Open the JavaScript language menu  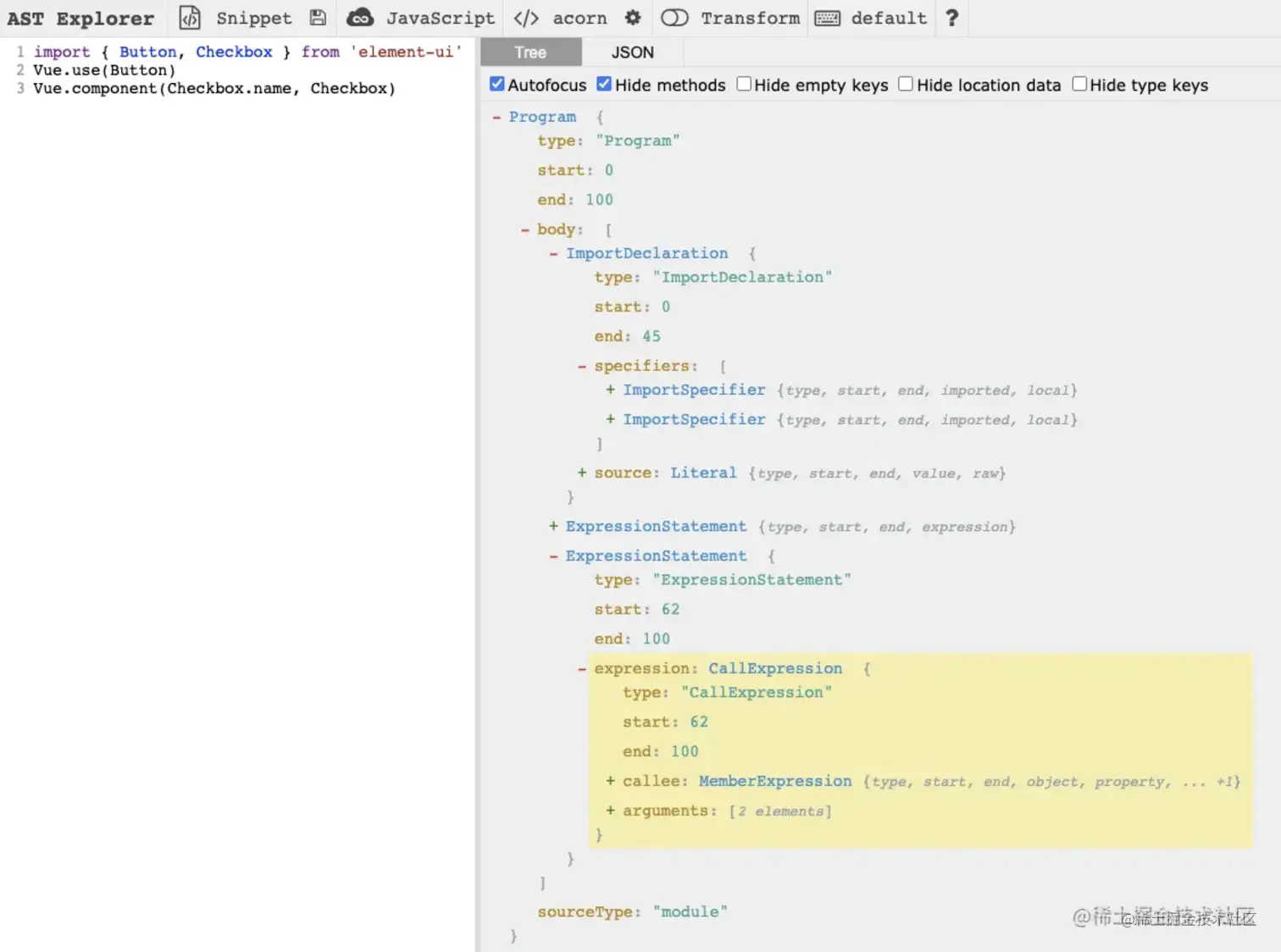click(x=441, y=18)
